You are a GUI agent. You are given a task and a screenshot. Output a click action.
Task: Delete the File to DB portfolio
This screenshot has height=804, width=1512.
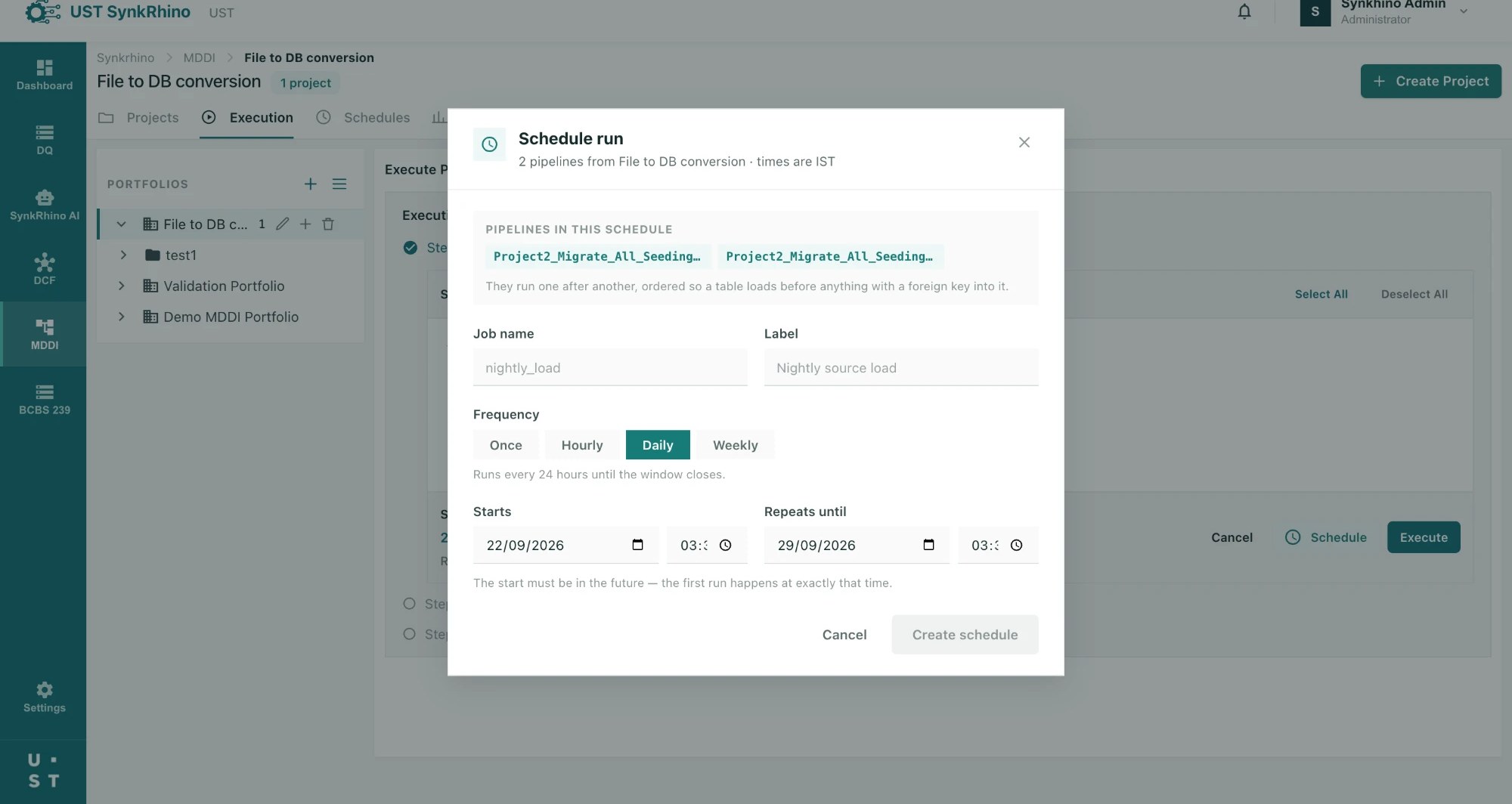328,224
